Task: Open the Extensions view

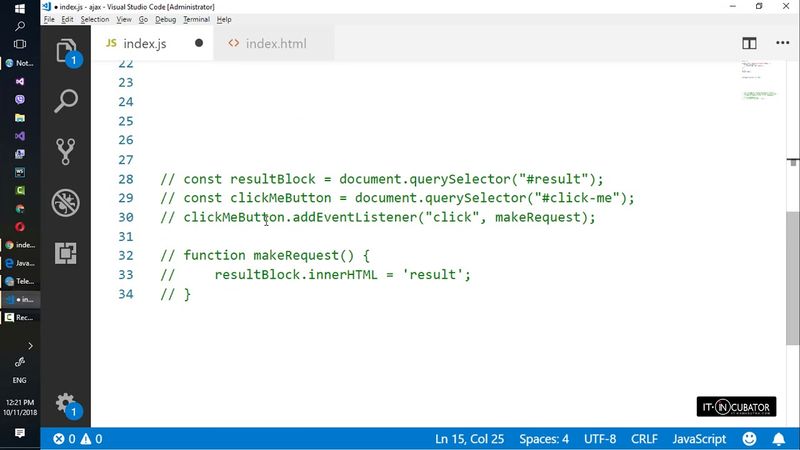Action: point(66,252)
